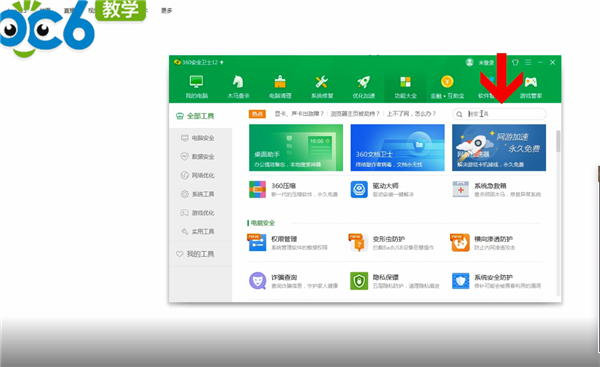The height and width of the screenshot is (367, 600).
Task: Select 游戏优化 category in sidebar
Action: tap(198, 213)
